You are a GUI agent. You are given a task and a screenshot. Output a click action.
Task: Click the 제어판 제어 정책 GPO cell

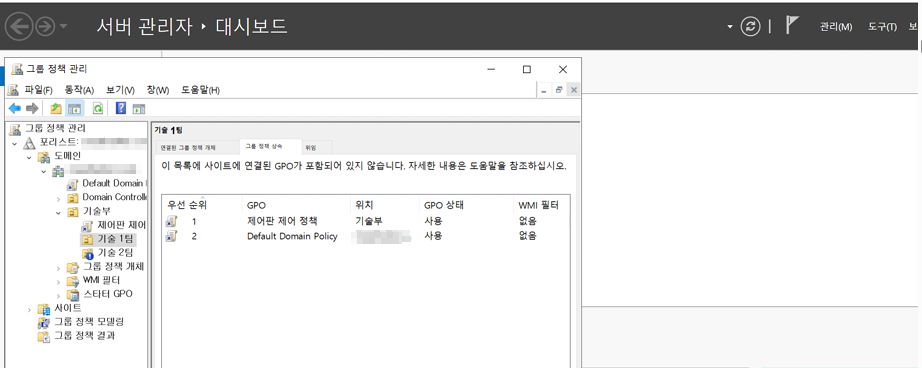click(282, 222)
